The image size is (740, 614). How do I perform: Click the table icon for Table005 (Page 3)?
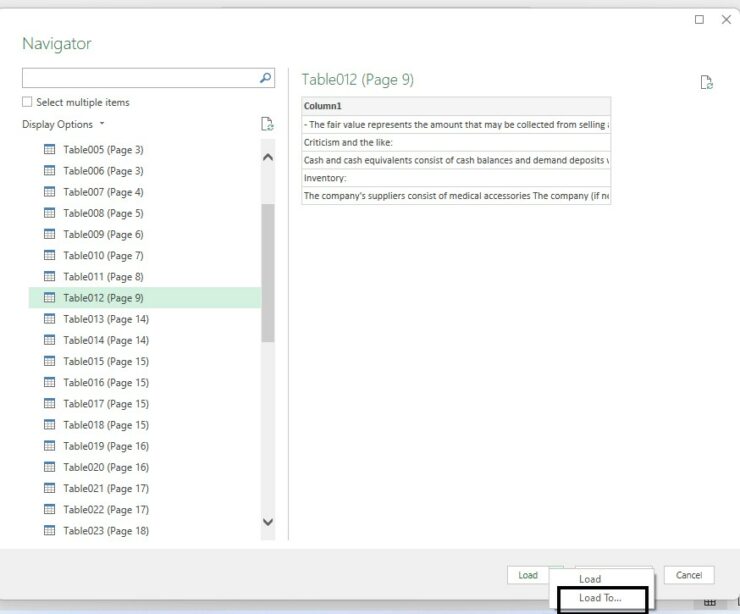pos(49,150)
